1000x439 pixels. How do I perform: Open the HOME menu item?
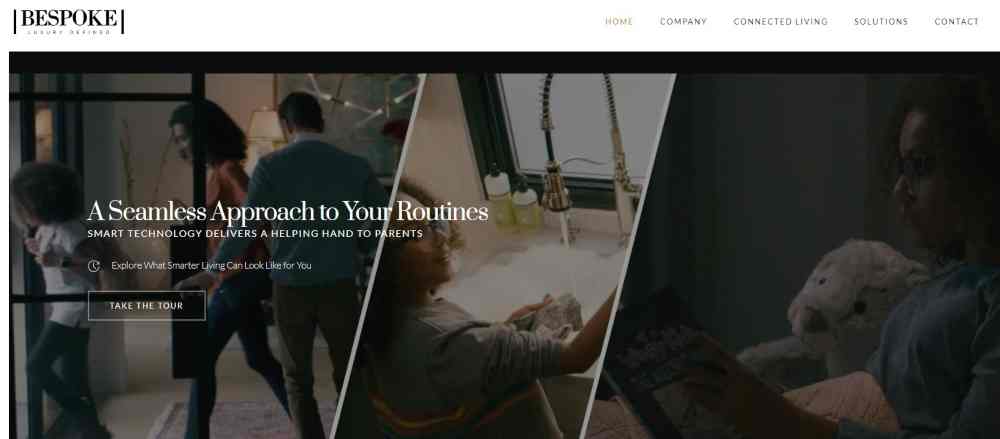pos(619,22)
